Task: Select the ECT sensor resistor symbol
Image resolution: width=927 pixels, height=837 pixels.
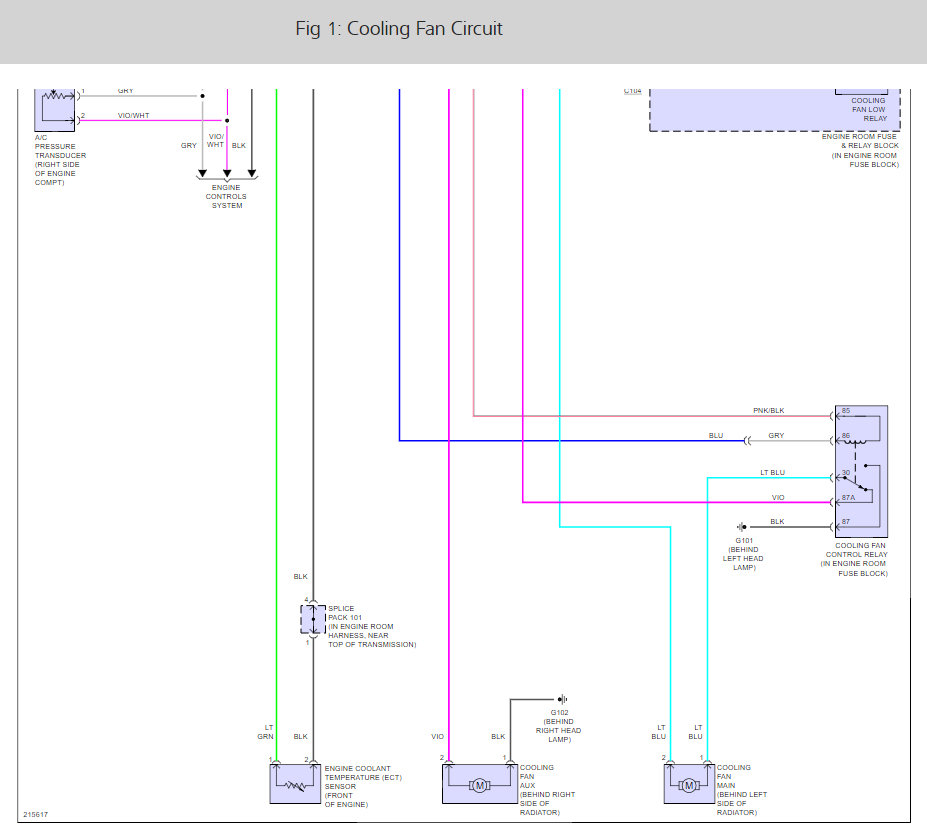Action: [x=295, y=784]
